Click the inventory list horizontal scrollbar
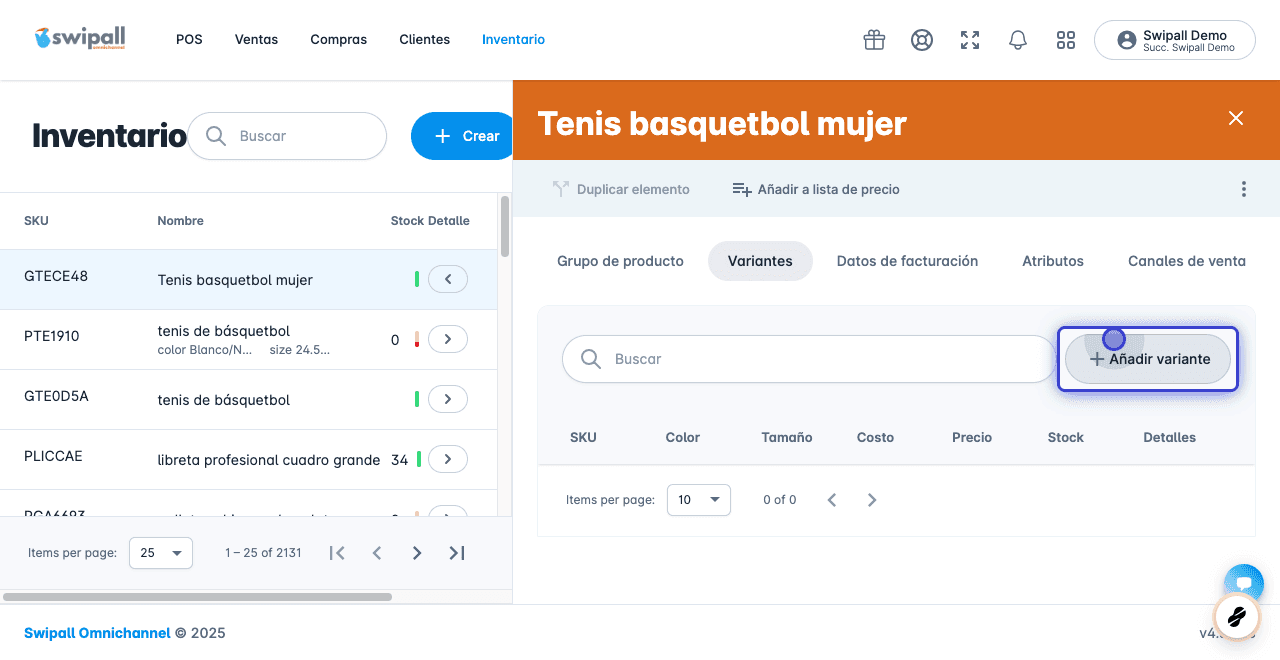Viewport: 1280px width, 660px height. 198,597
